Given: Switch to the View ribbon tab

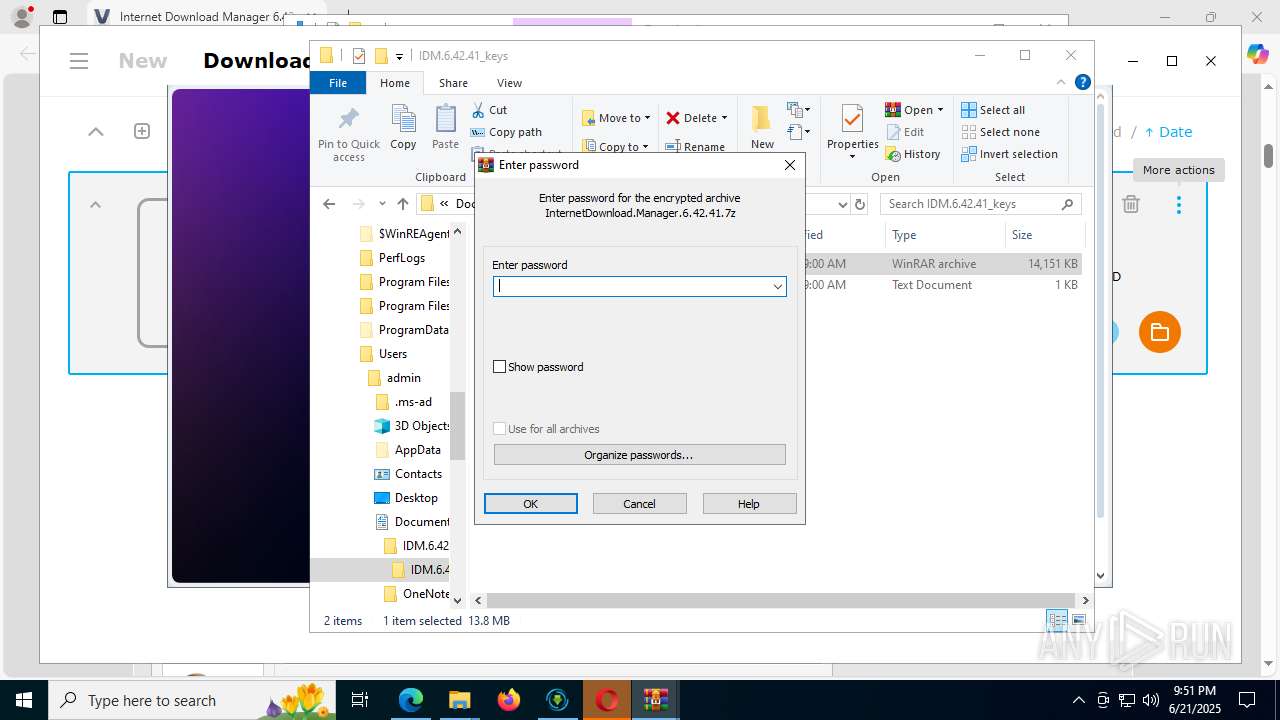Looking at the screenshot, I should click(x=509, y=83).
